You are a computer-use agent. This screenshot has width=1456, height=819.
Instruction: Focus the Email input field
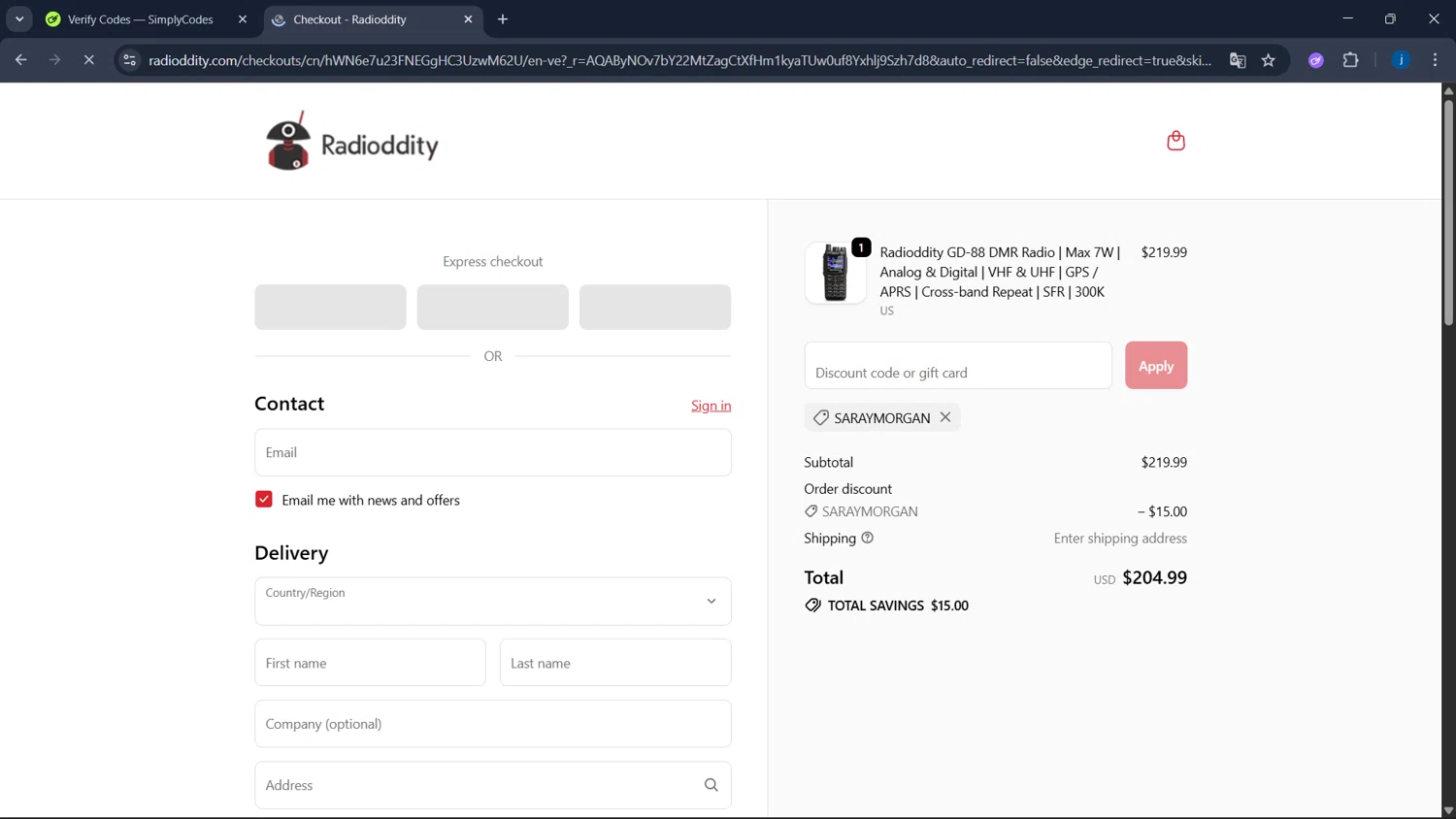[x=493, y=452]
